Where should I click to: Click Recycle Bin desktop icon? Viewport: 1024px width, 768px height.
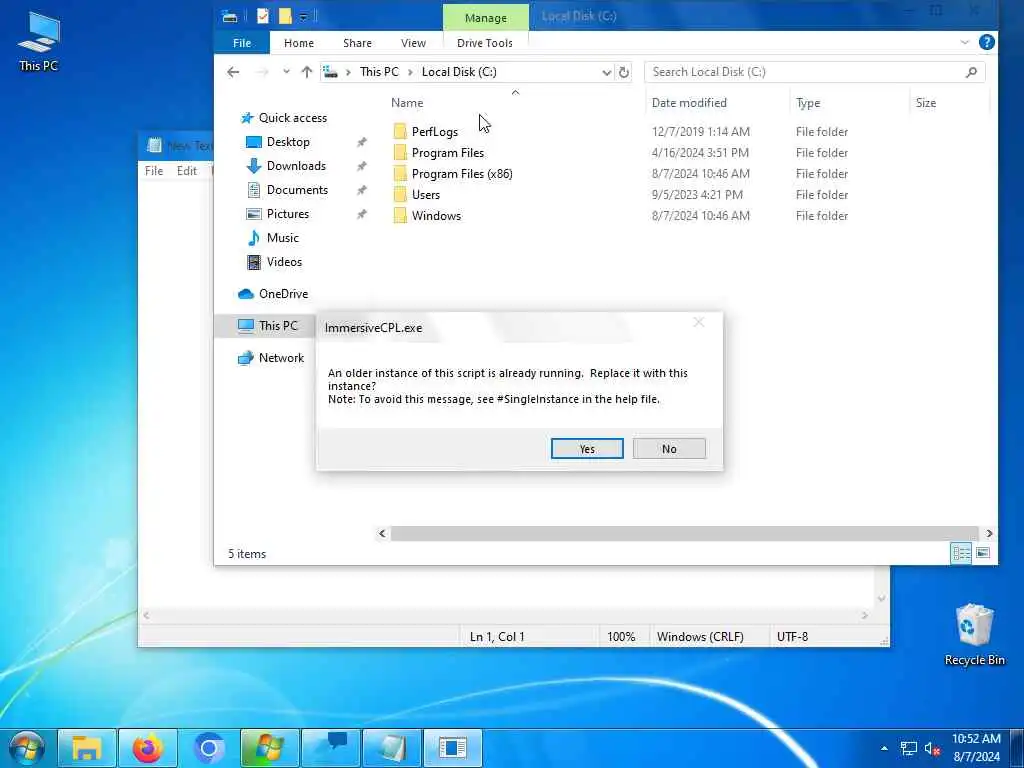tap(974, 635)
